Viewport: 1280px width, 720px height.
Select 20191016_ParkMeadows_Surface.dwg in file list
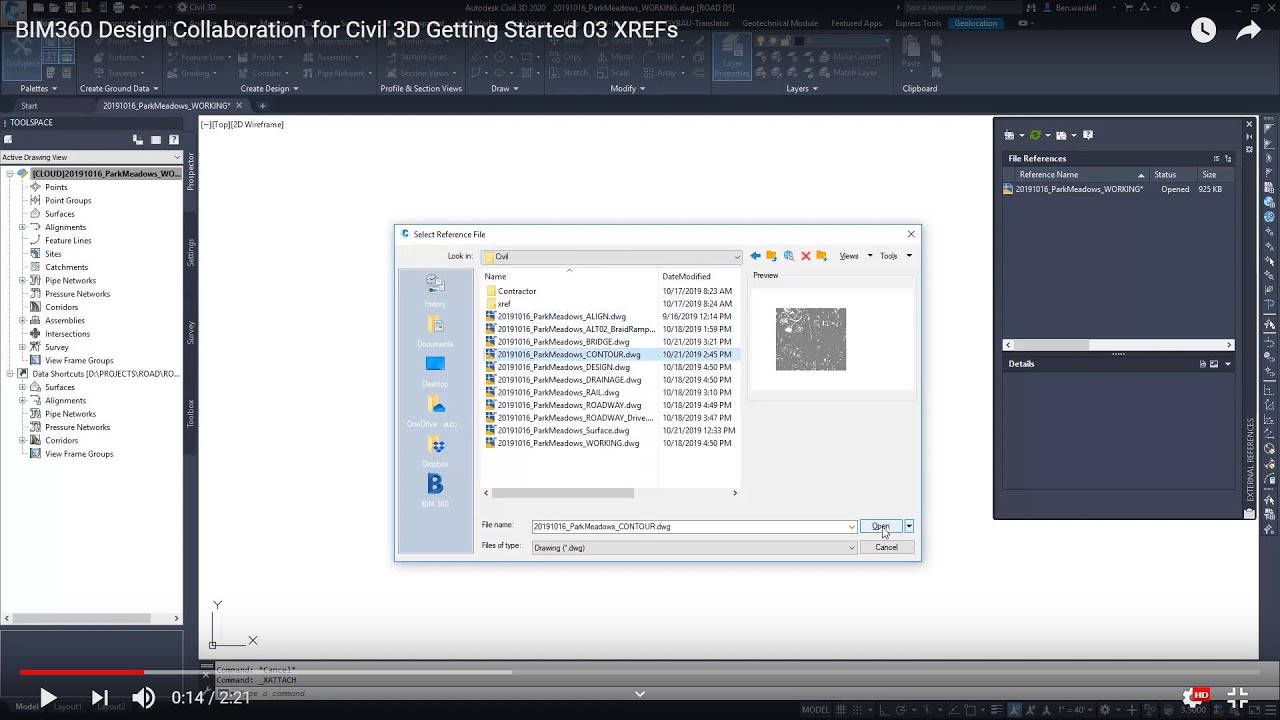pyautogui.click(x=563, y=431)
